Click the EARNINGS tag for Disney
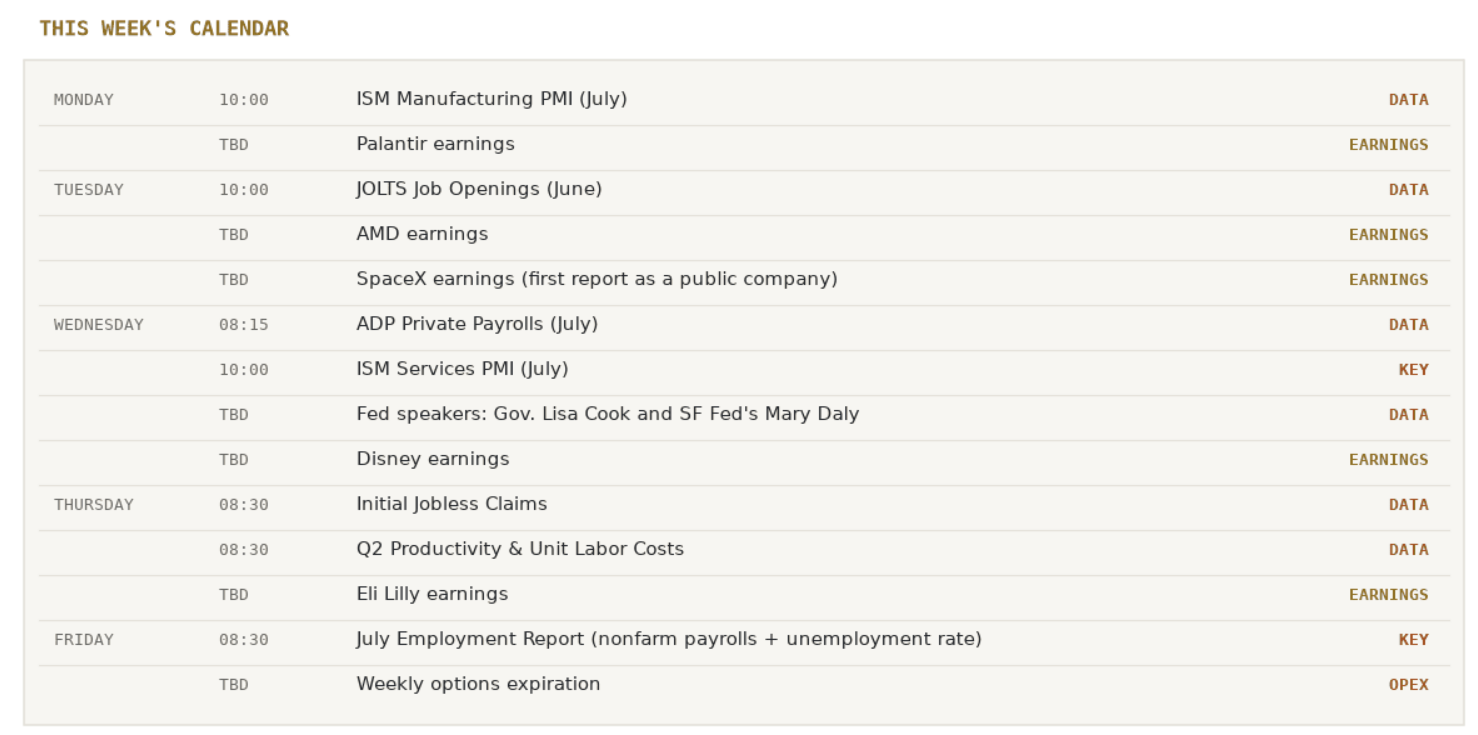 tap(1389, 460)
